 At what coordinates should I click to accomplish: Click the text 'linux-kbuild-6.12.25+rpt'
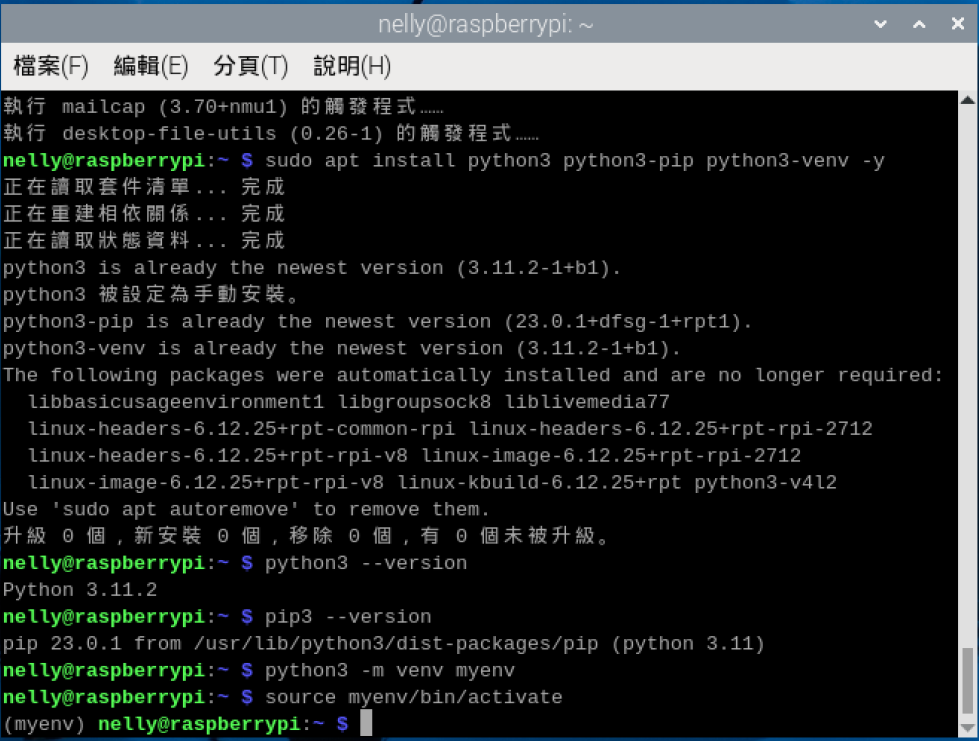539,483
